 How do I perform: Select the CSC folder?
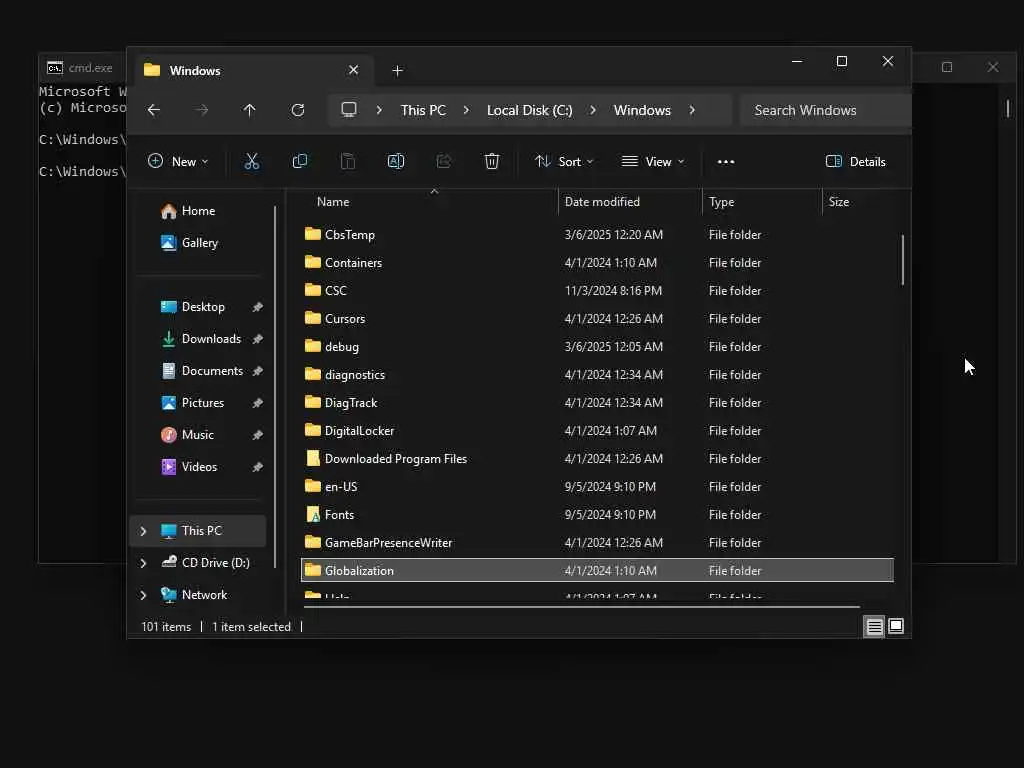pyautogui.click(x=597, y=291)
